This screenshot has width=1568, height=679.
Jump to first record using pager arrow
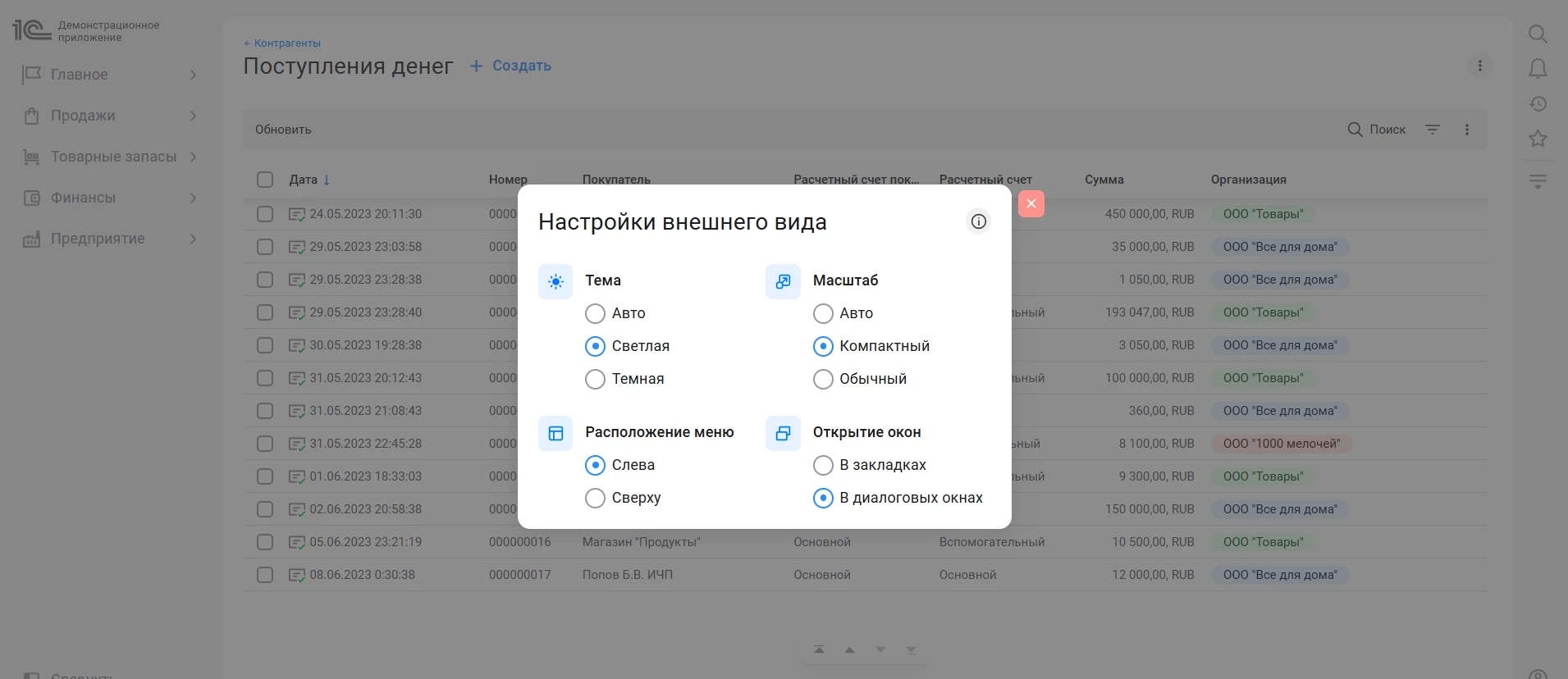pos(819,649)
